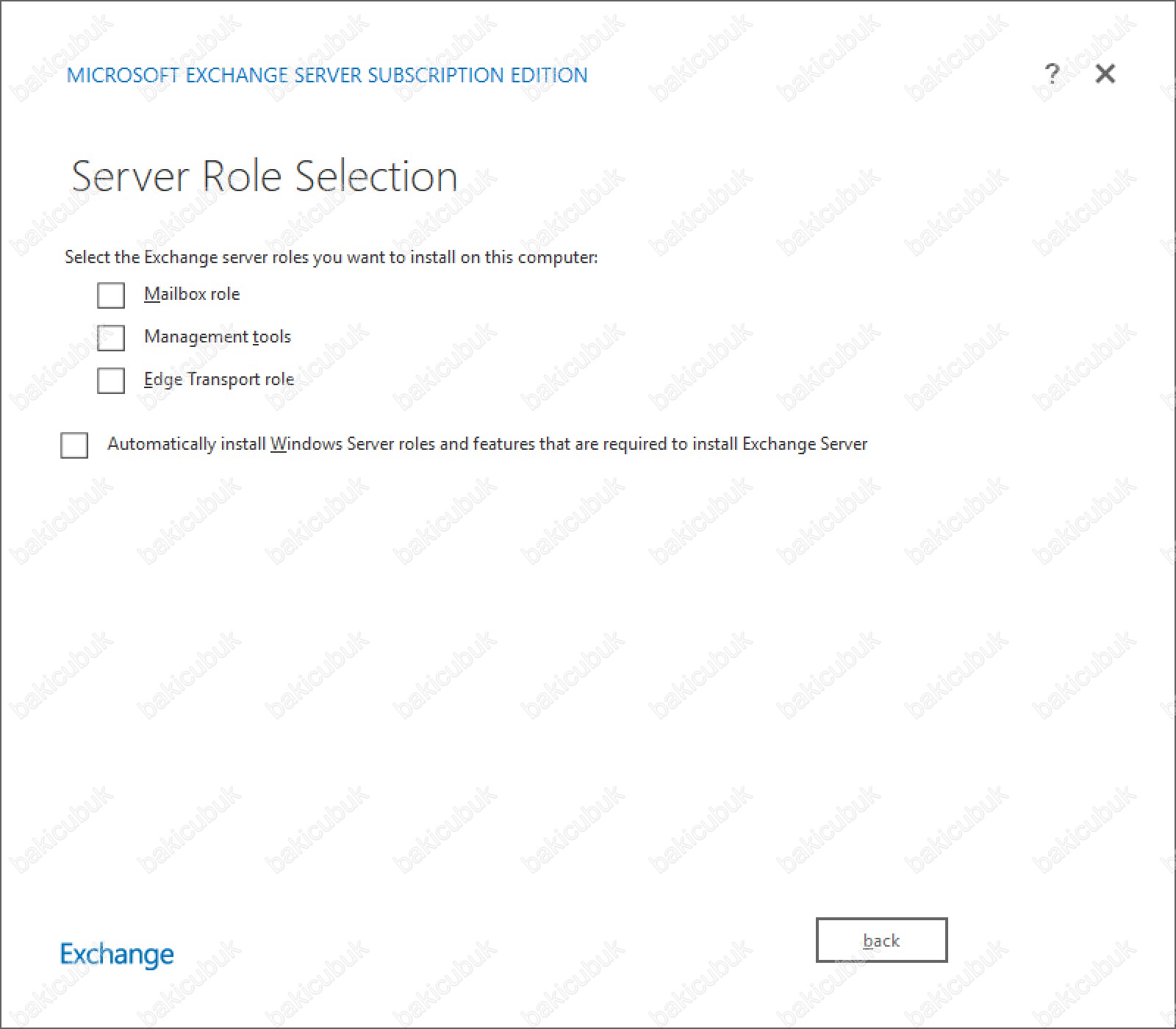
Task: Click the "Edge Transport role" label
Action: 219,379
